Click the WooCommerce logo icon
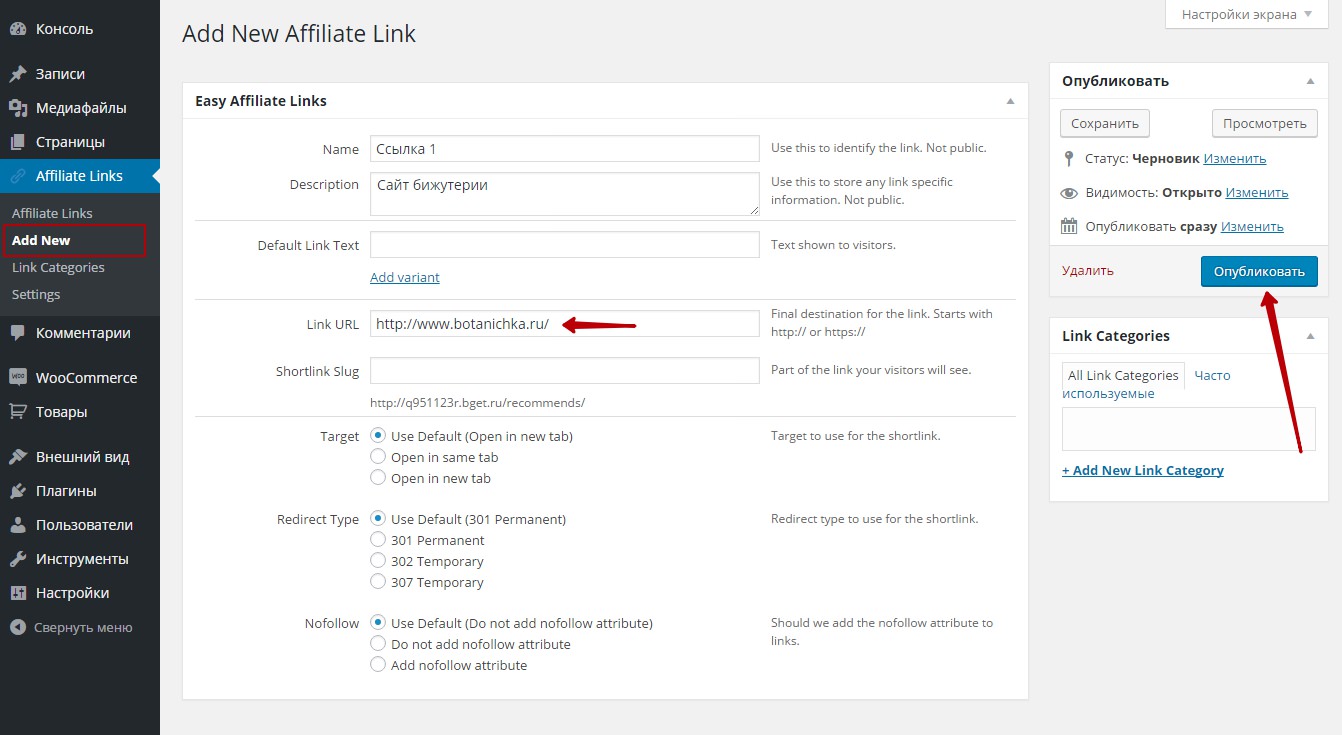 pyautogui.click(x=18, y=378)
